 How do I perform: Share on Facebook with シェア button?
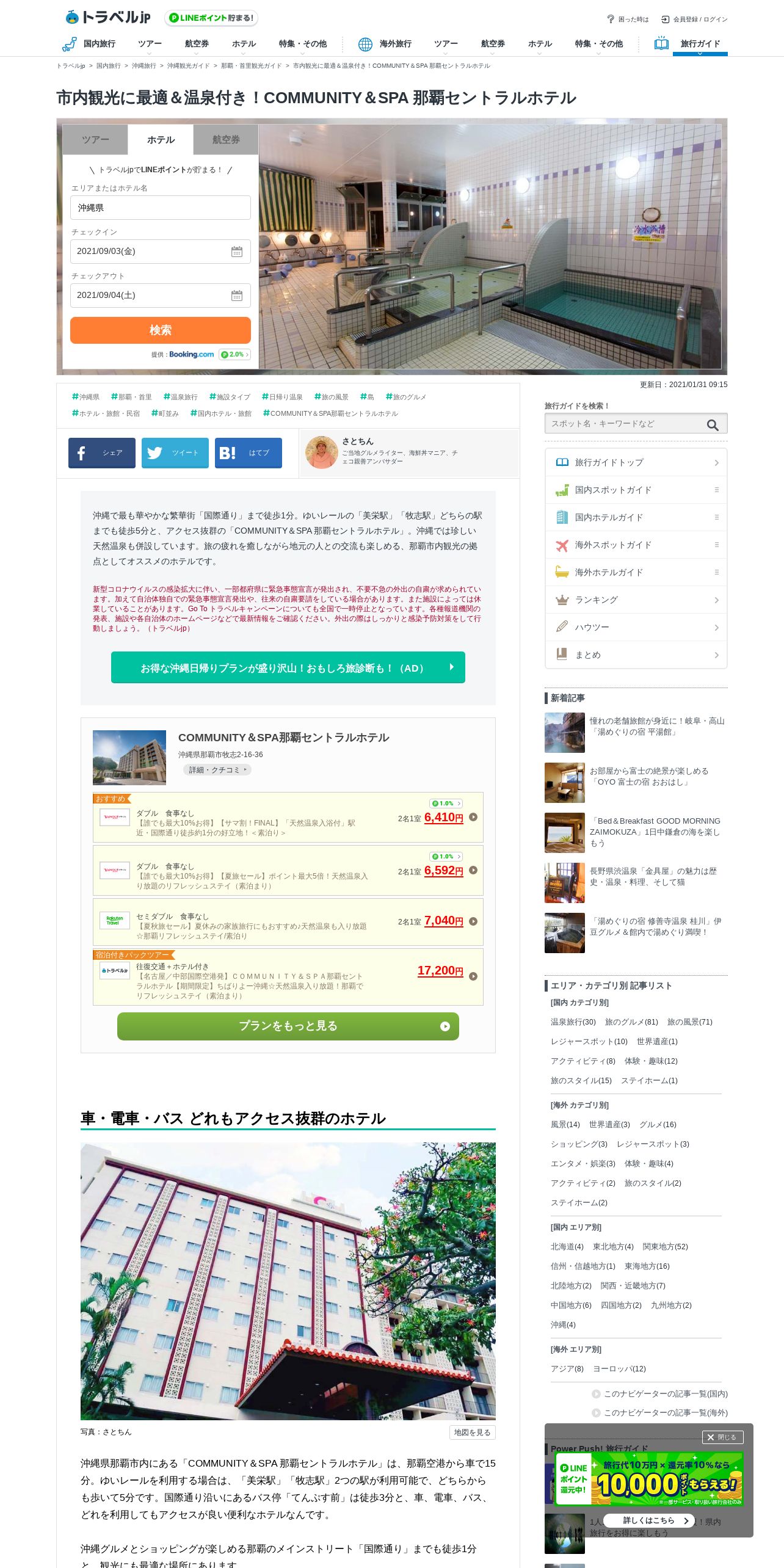point(102,453)
